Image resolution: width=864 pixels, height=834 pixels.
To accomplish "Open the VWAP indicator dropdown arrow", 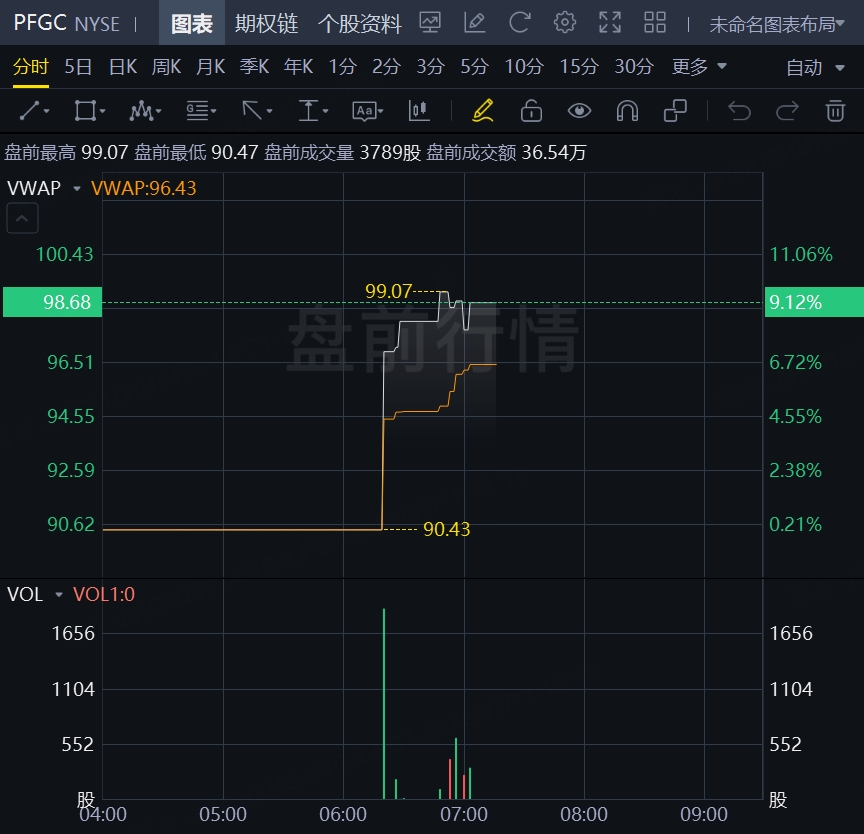I will point(76,188).
